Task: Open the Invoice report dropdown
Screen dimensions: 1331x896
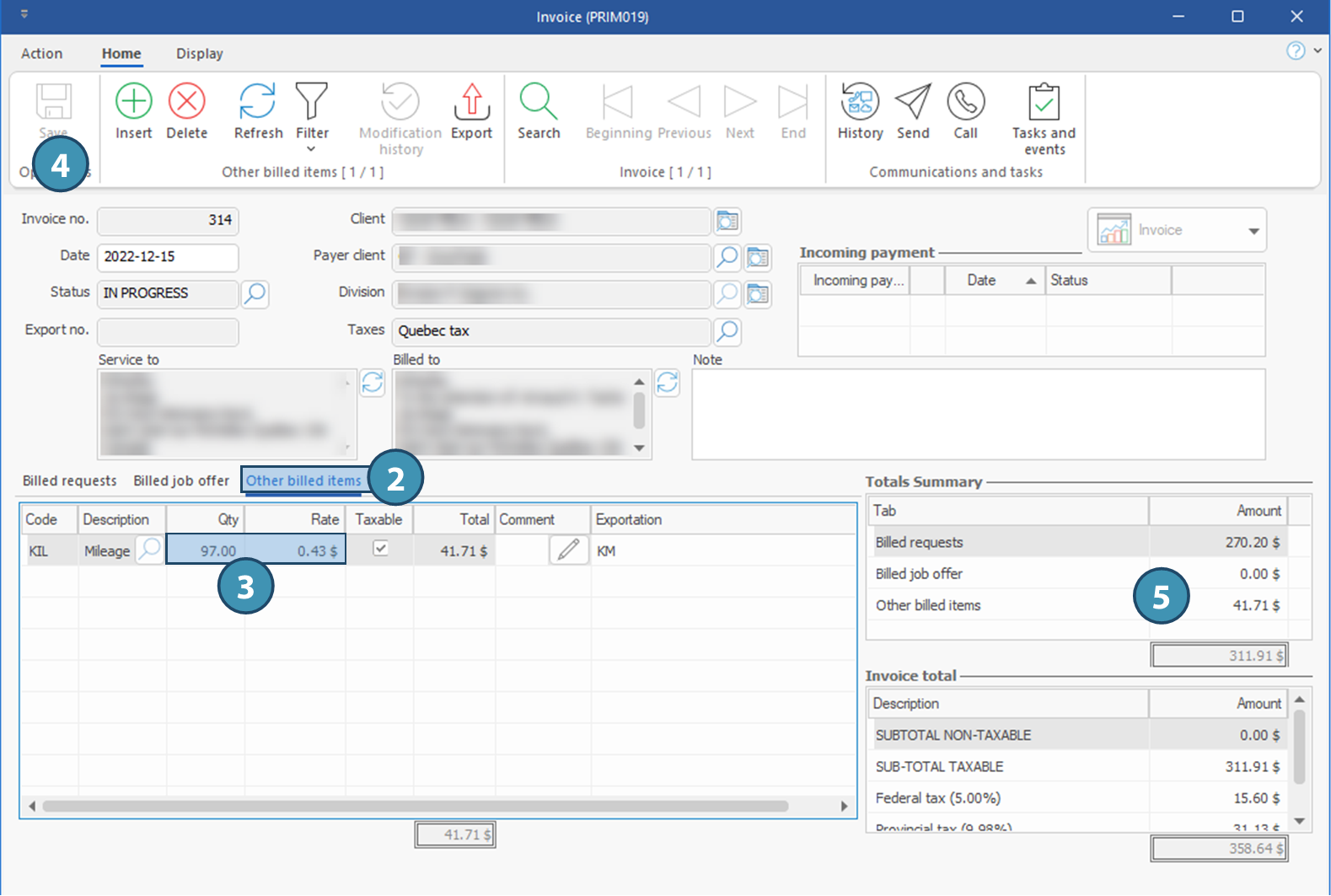Action: point(1253,231)
